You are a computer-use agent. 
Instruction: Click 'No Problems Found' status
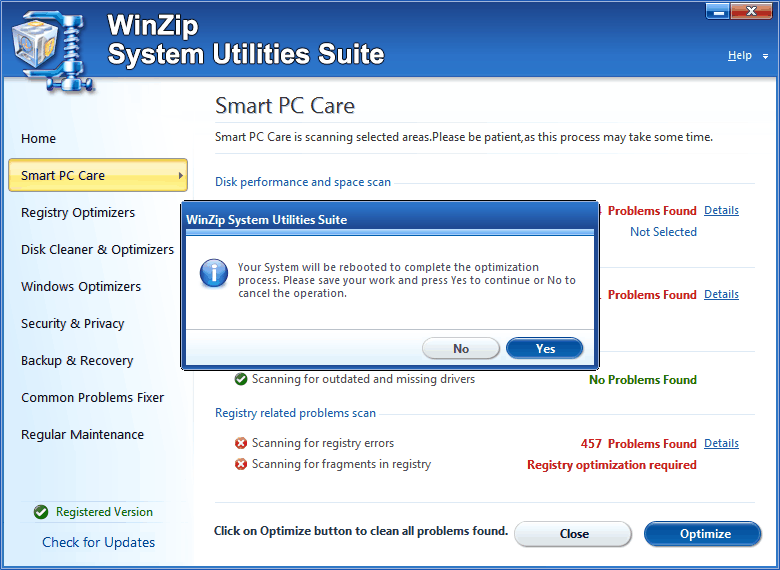(643, 380)
